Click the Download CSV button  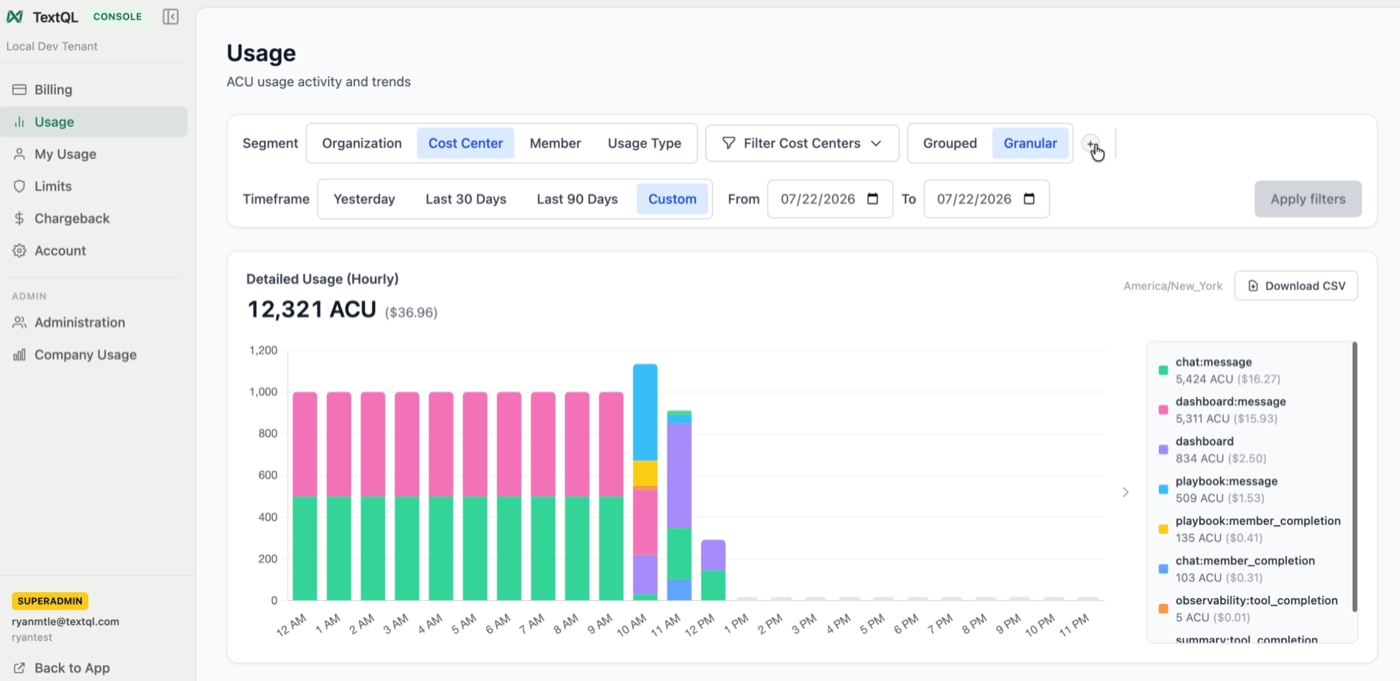pyautogui.click(x=1296, y=286)
